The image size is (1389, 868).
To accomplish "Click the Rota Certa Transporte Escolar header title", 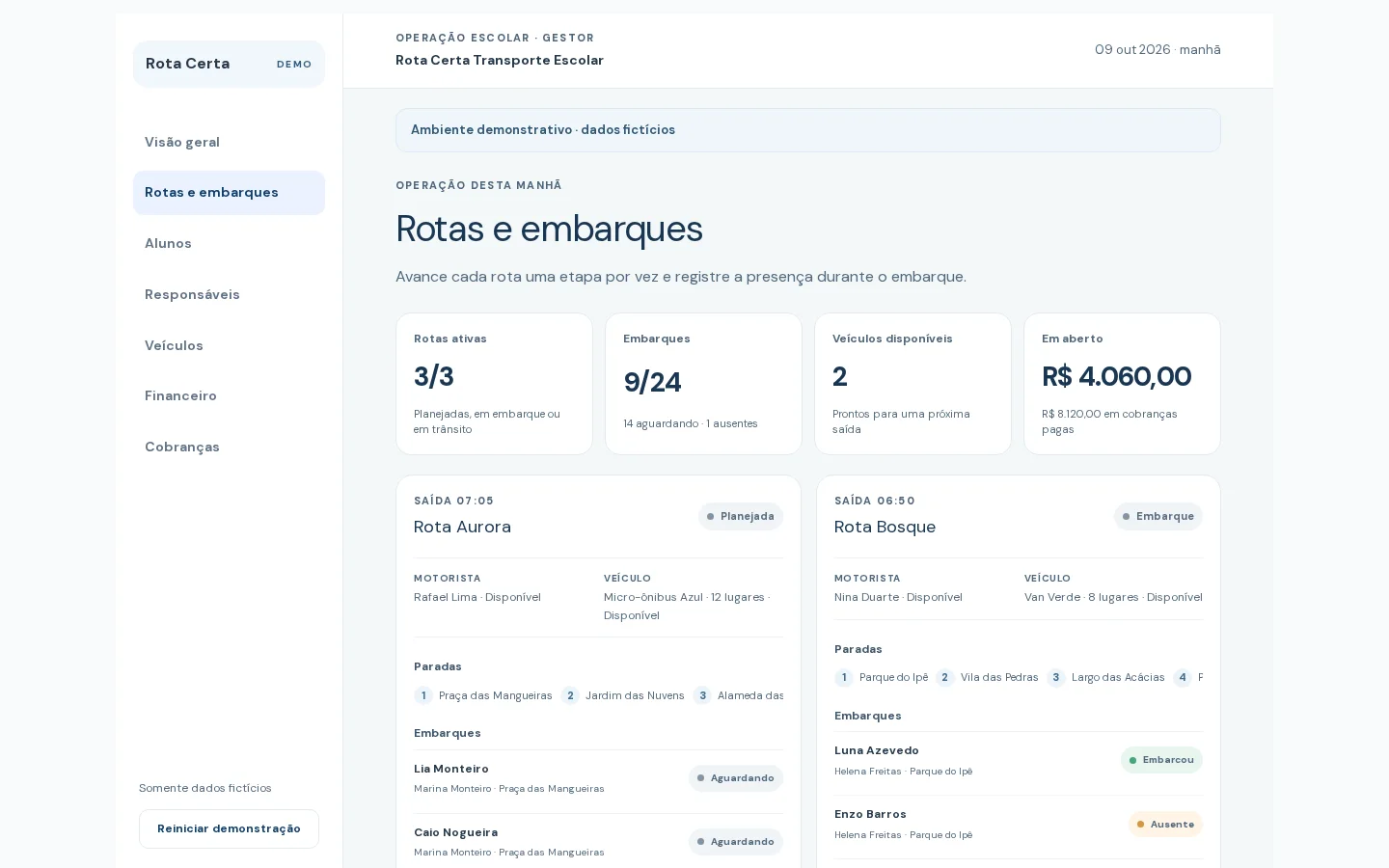I will click(x=500, y=60).
